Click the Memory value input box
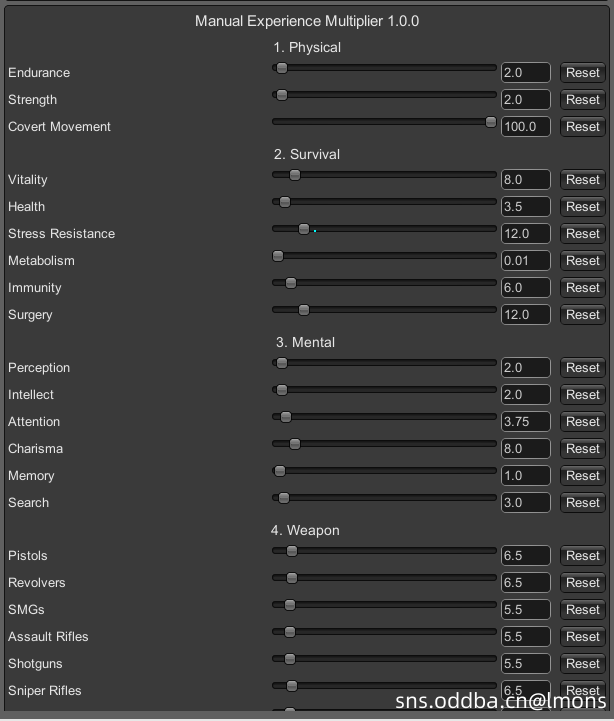This screenshot has height=721, width=614. (525, 476)
